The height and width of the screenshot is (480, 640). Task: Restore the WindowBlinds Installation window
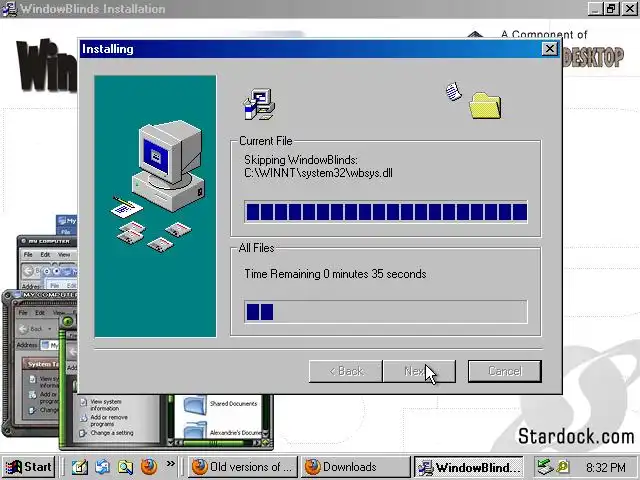point(611,9)
